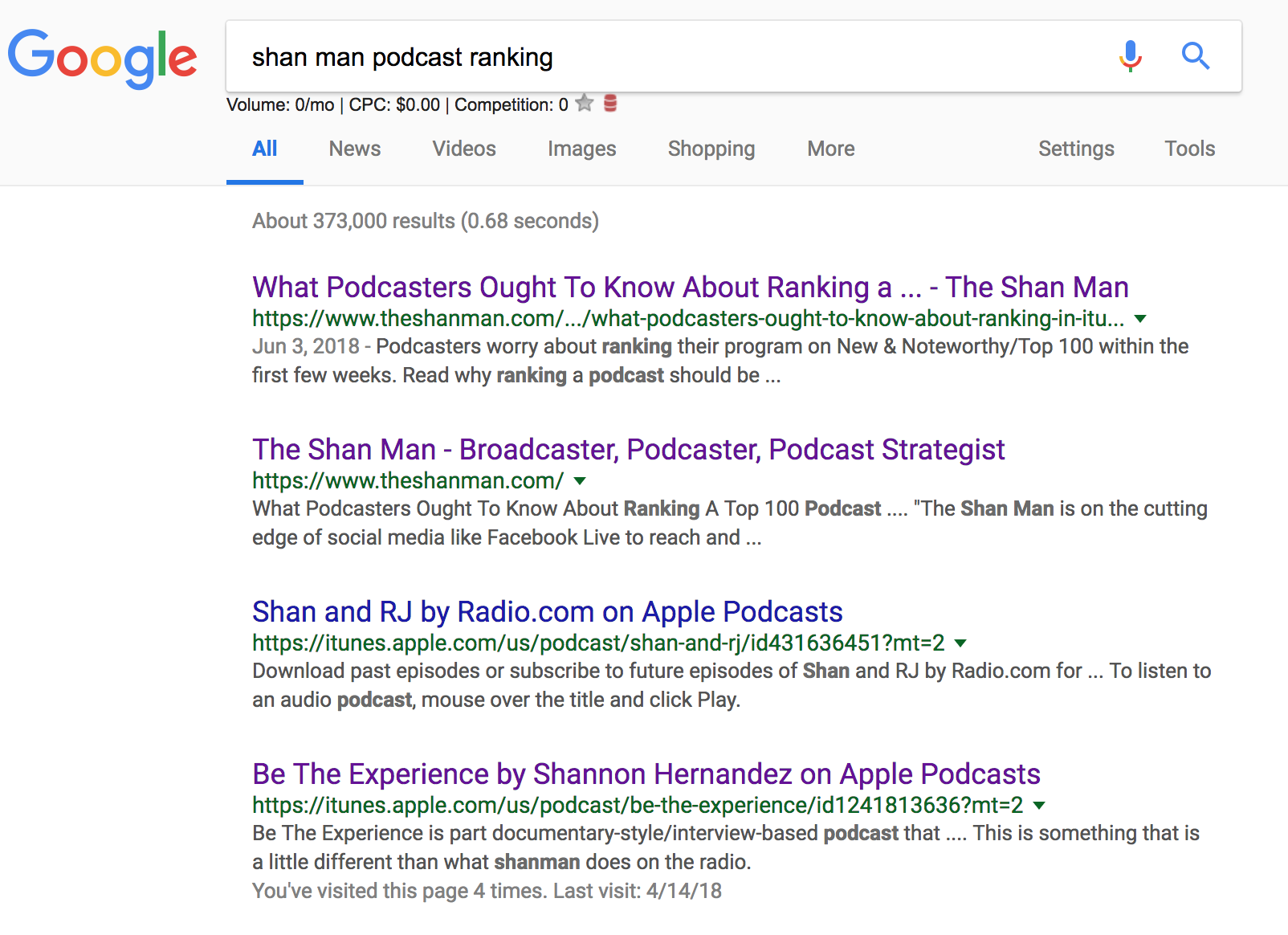
Task: Open 'What Podcasters Ought To Know' result
Action: click(x=691, y=288)
